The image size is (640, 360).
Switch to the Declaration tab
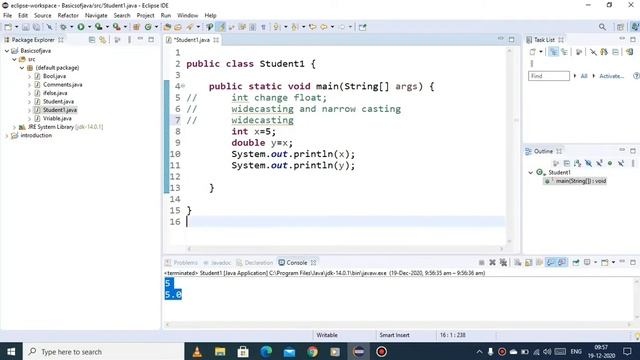[254, 262]
